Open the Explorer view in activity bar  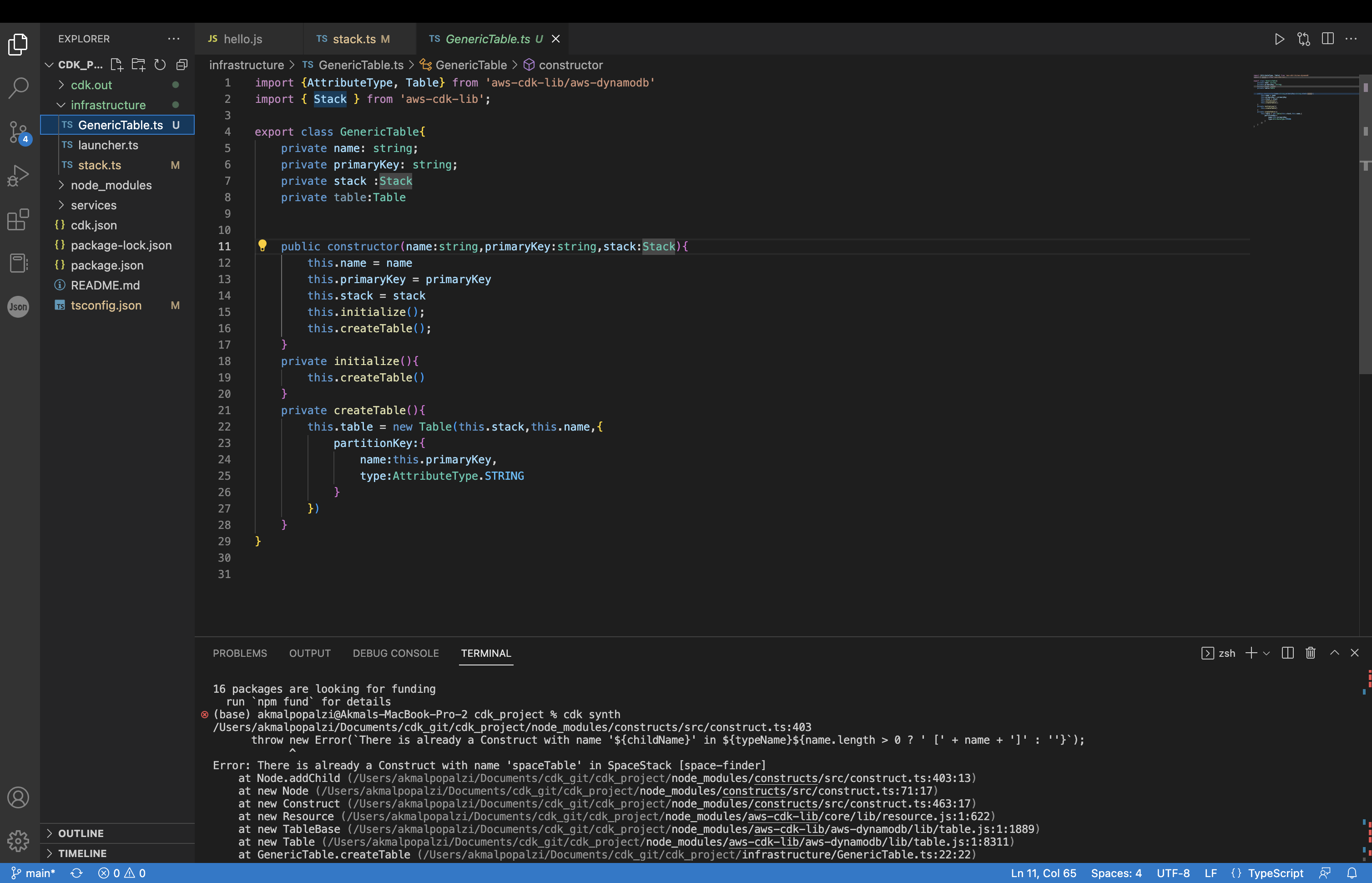pyautogui.click(x=18, y=44)
